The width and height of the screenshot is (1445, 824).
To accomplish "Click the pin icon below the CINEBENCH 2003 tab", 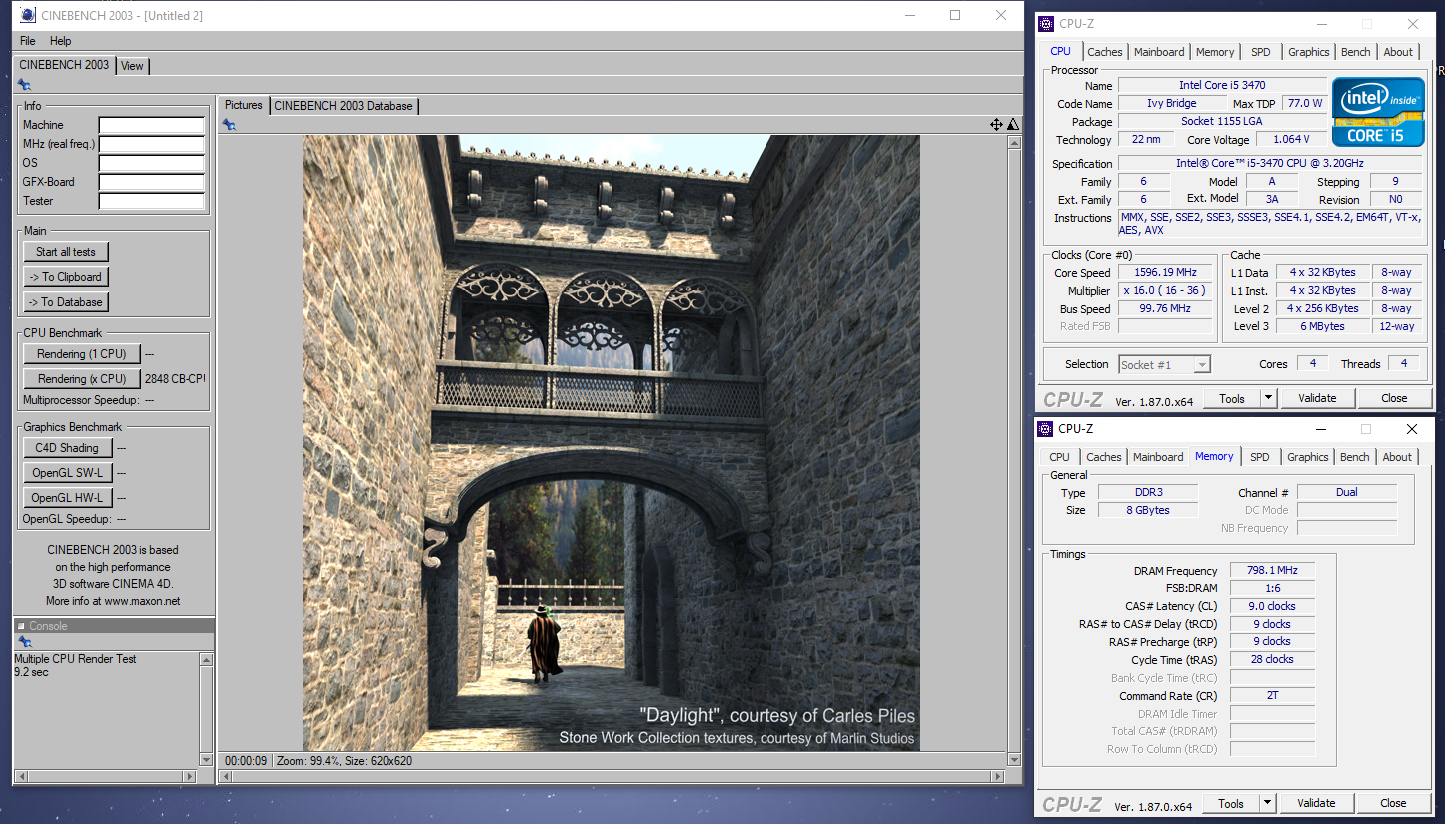I will pos(24,85).
